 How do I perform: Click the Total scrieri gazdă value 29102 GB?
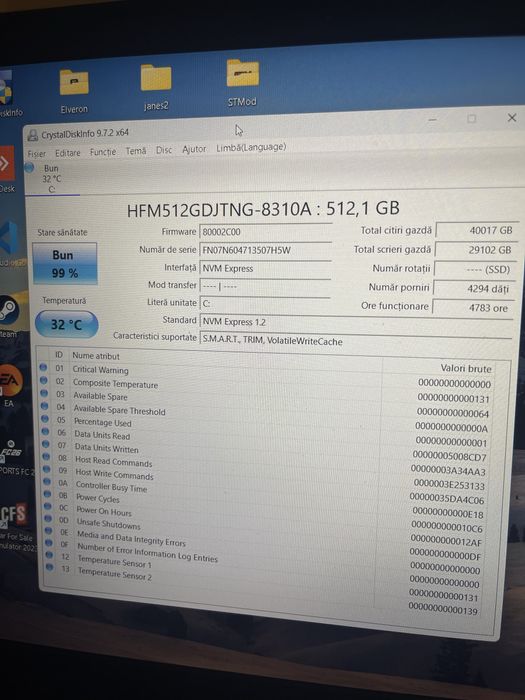click(475, 250)
